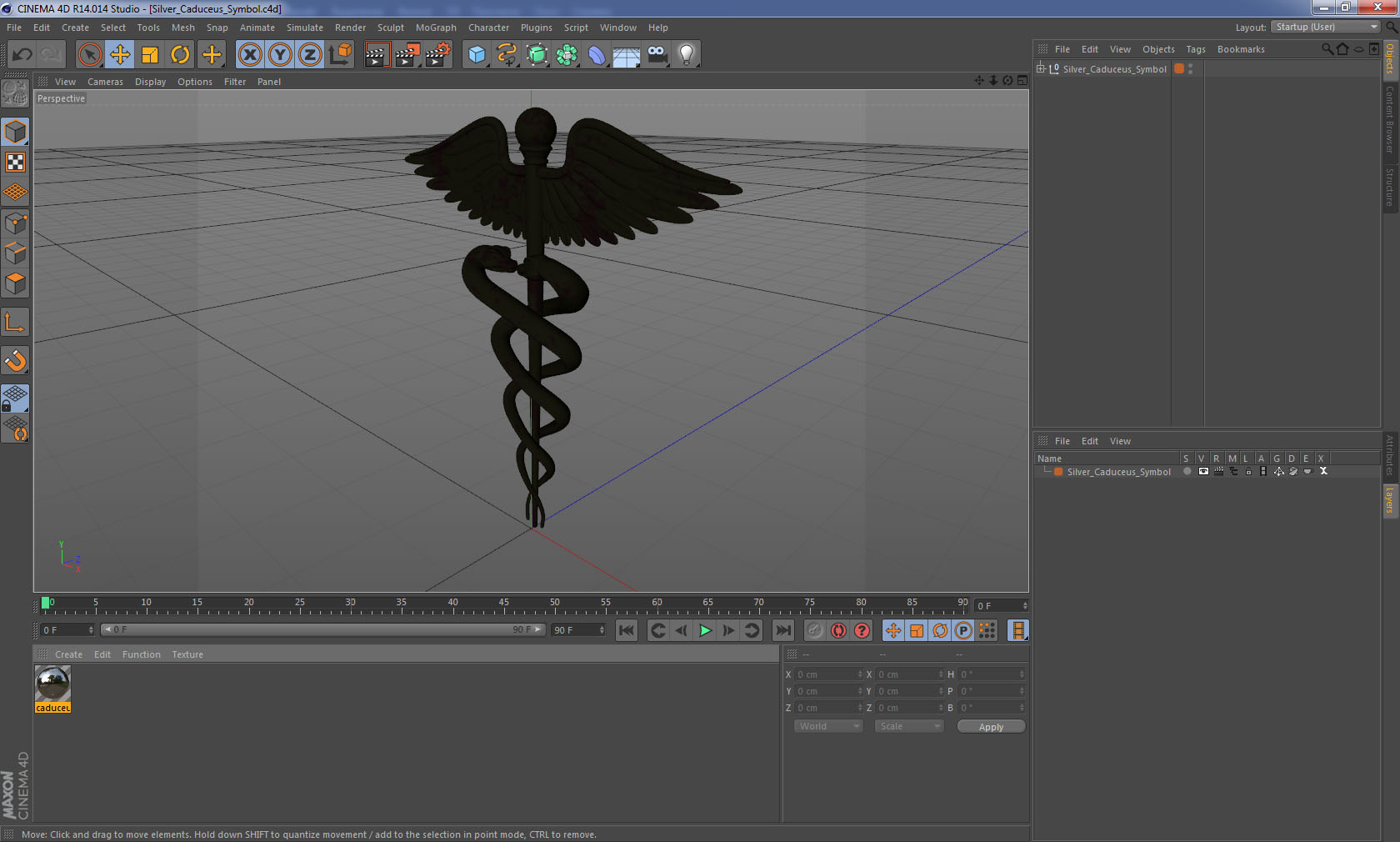Click the timeline frame 0 marker

46,602
